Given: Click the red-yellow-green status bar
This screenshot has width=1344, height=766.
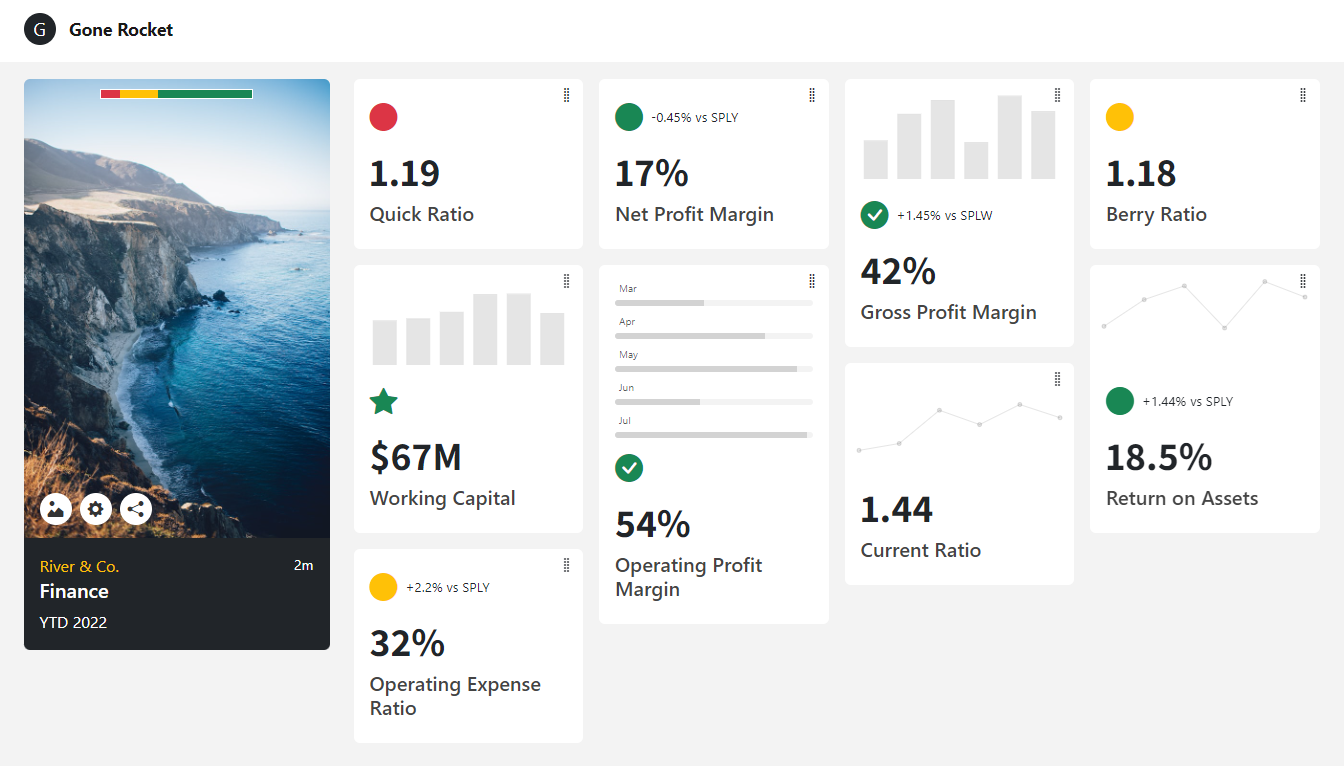Looking at the screenshot, I should pyautogui.click(x=176, y=94).
